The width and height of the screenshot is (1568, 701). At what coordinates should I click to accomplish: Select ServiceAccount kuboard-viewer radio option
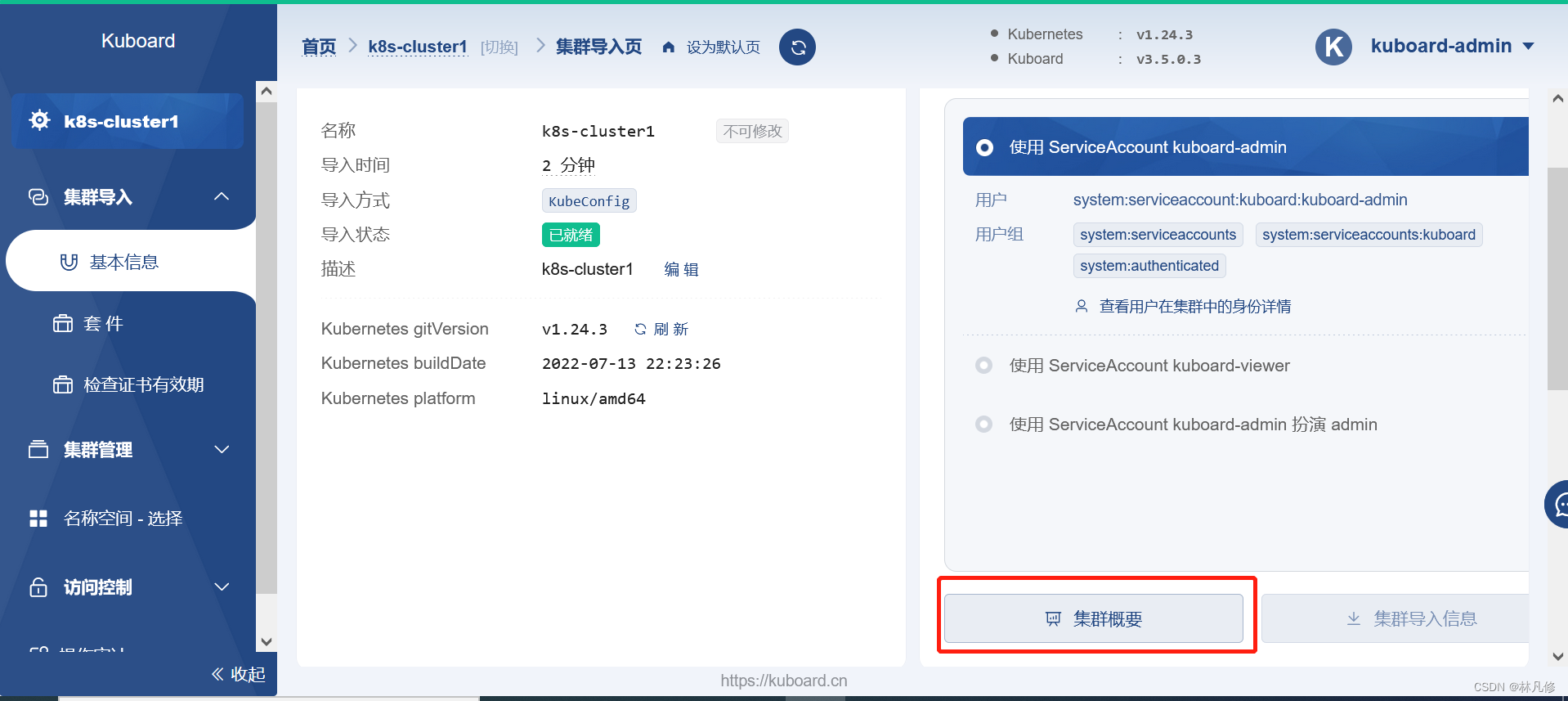(x=984, y=366)
